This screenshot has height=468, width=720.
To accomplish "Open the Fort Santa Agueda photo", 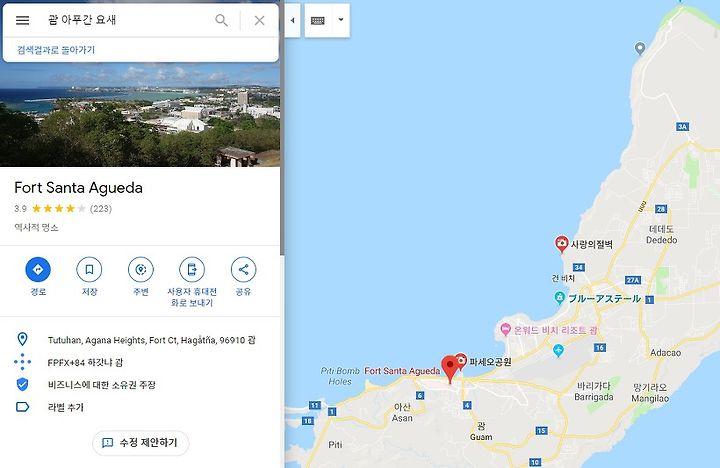I will 140,114.
